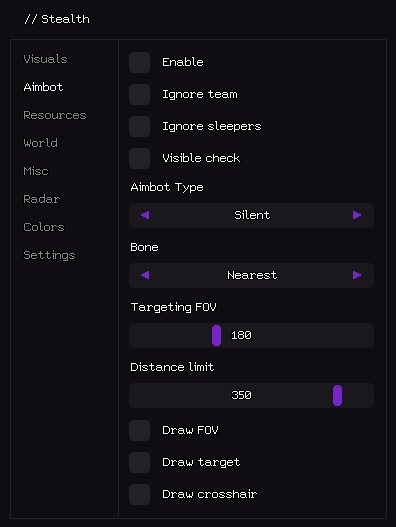Enable the Visible check option
The image size is (396, 527).
(140, 158)
